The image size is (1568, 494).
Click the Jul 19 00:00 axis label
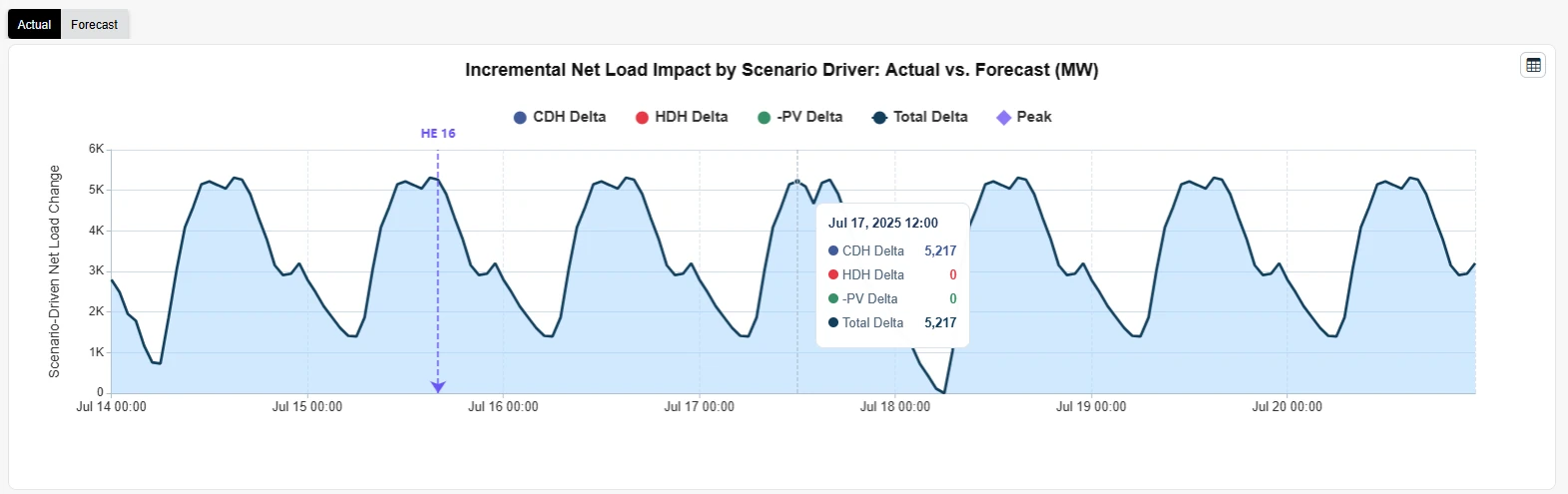(1091, 406)
